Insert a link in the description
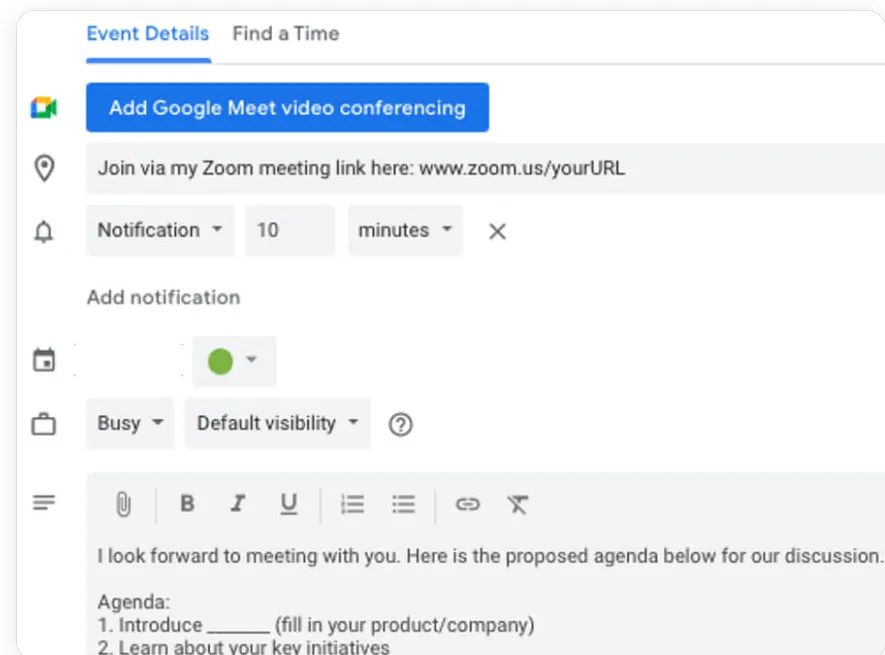This screenshot has width=885, height=655. 467,503
